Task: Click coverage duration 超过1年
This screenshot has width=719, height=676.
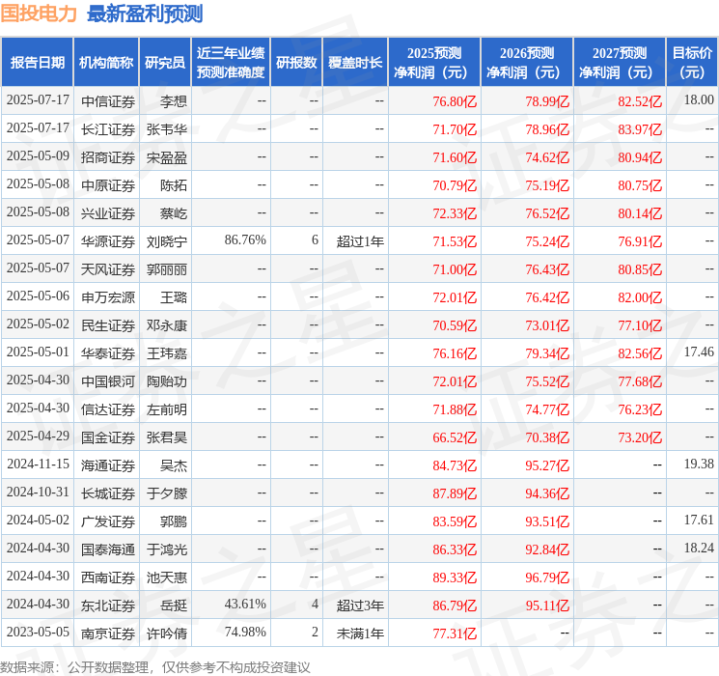Action: tap(360, 241)
